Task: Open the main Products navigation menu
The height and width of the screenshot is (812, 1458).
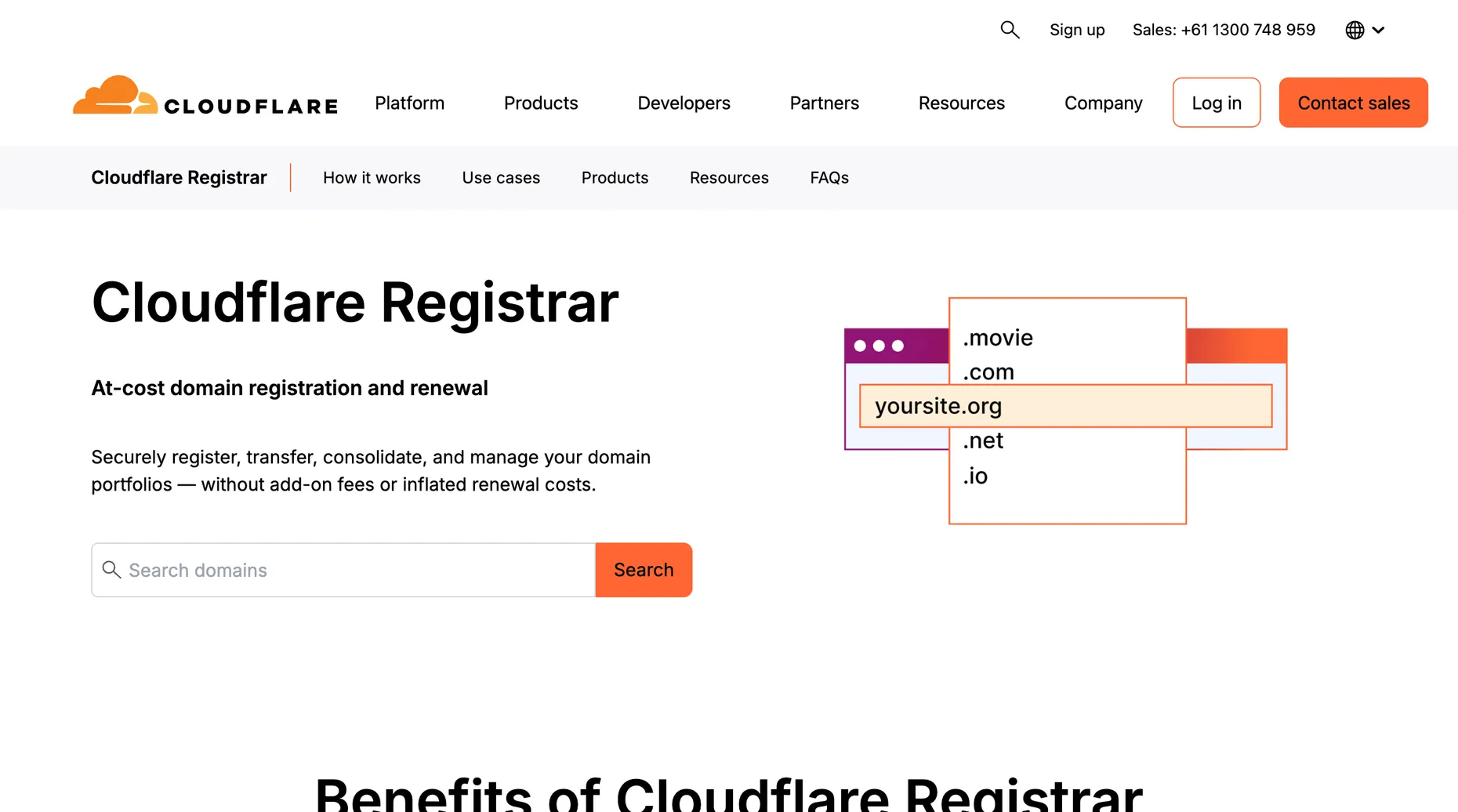Action: (x=541, y=103)
